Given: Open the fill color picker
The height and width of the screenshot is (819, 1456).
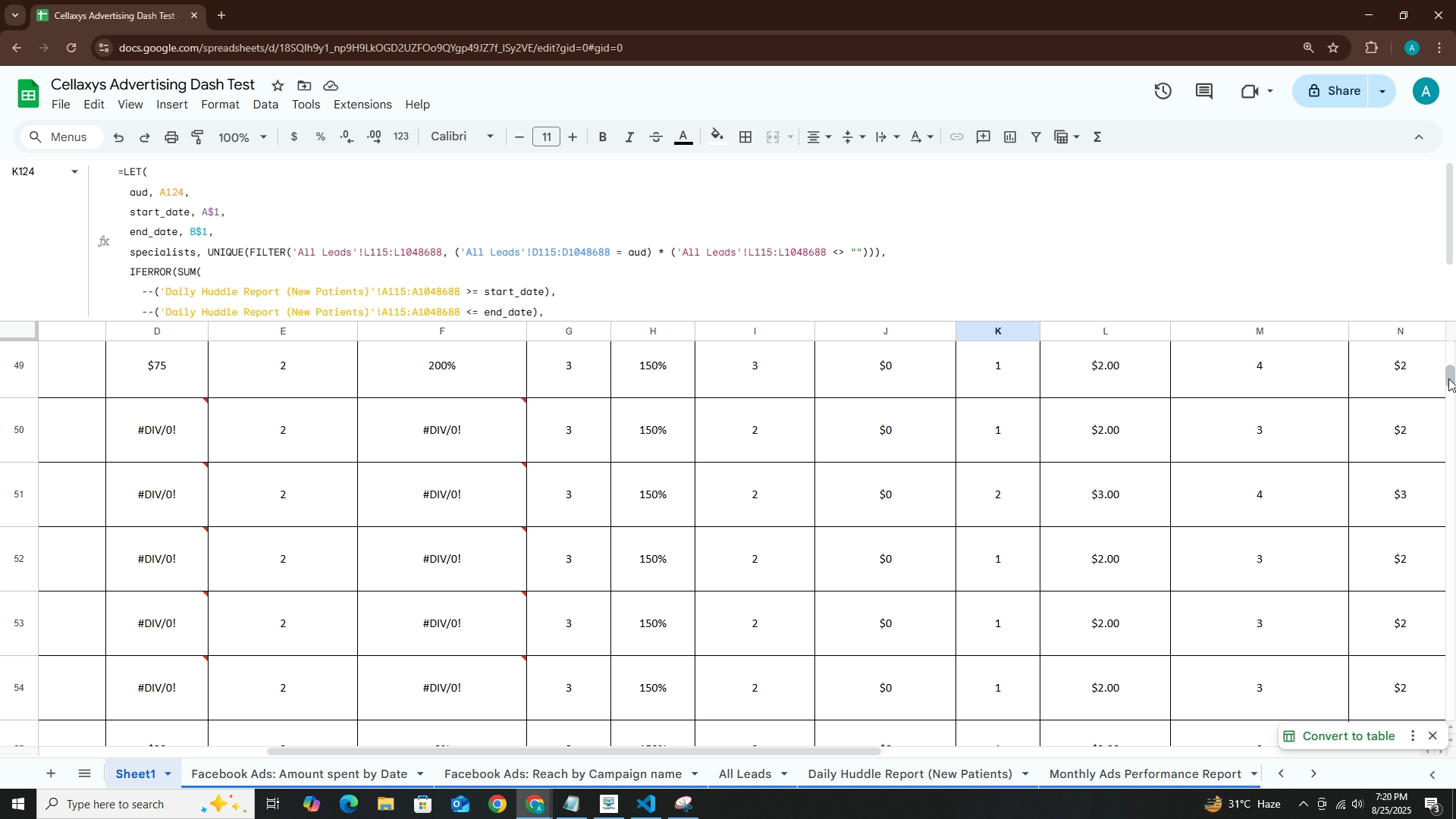Looking at the screenshot, I should [717, 137].
